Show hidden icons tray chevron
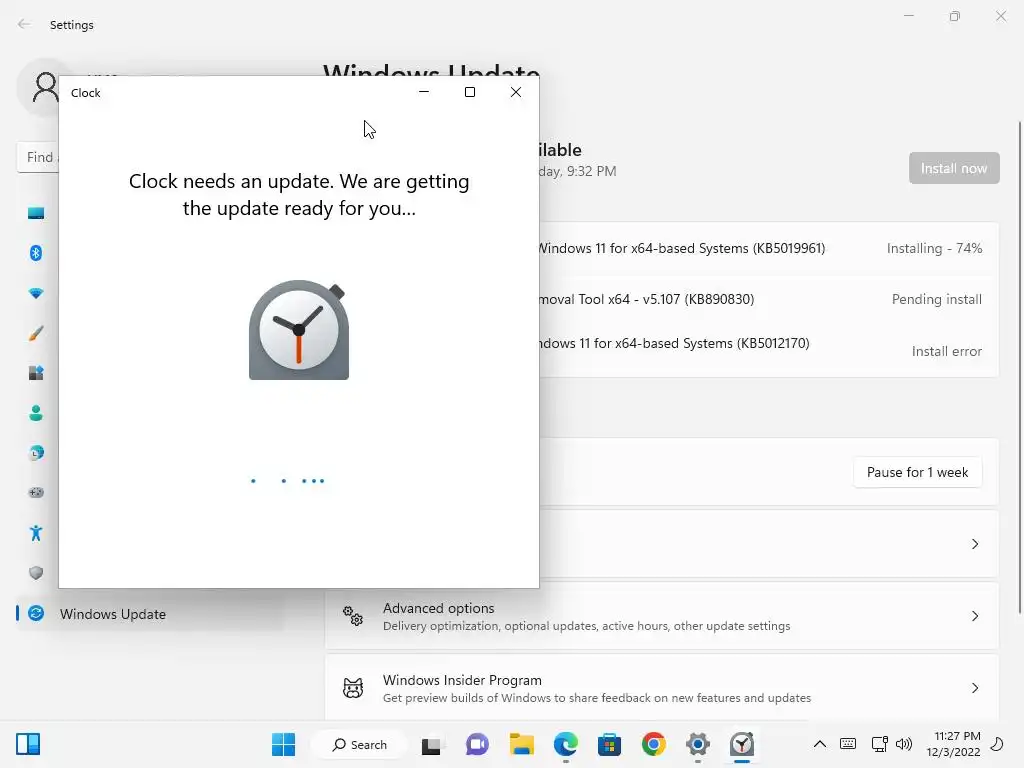The height and width of the screenshot is (768, 1024). click(x=820, y=744)
